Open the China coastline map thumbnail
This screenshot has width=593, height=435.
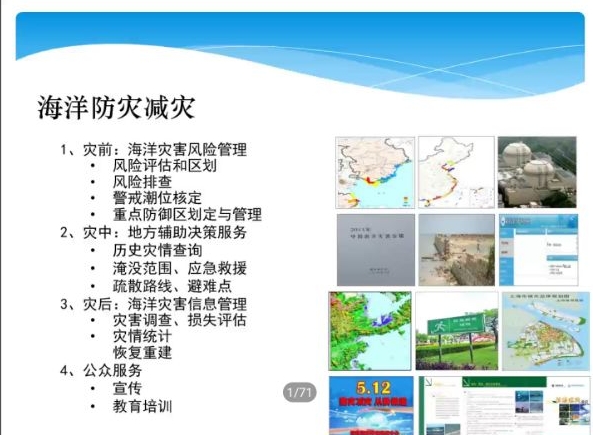tap(456, 172)
